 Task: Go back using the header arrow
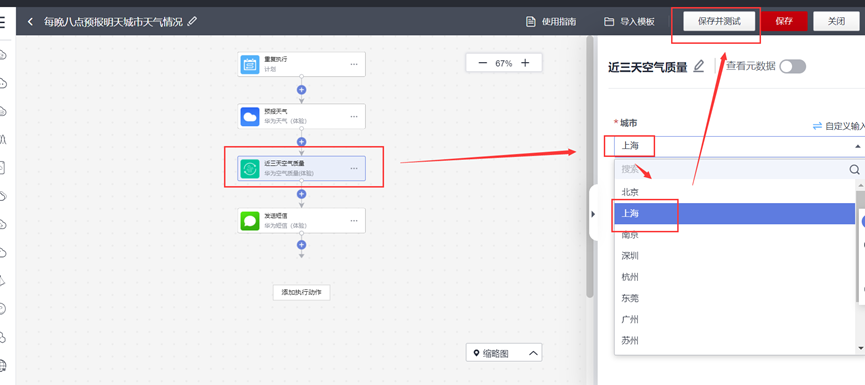click(x=30, y=22)
